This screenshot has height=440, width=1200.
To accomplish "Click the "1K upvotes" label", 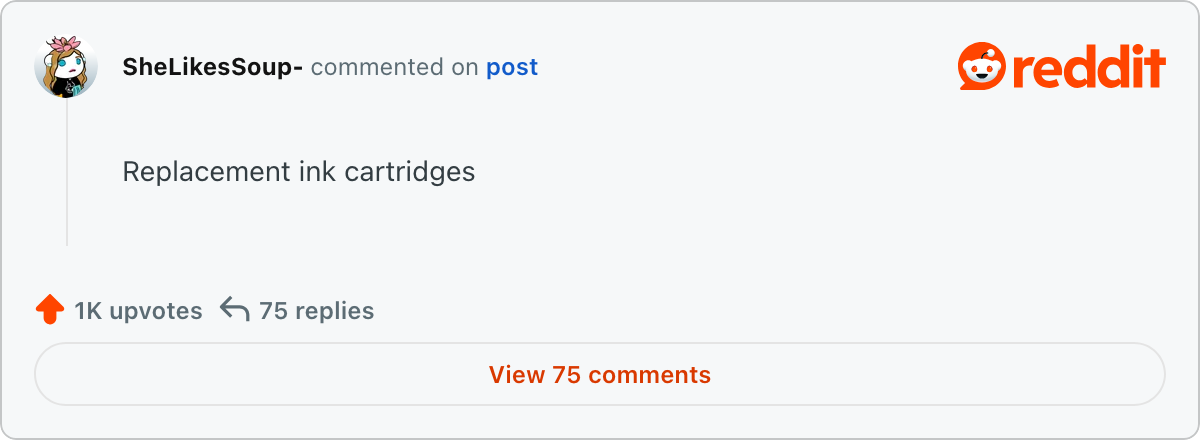I will coord(138,311).
